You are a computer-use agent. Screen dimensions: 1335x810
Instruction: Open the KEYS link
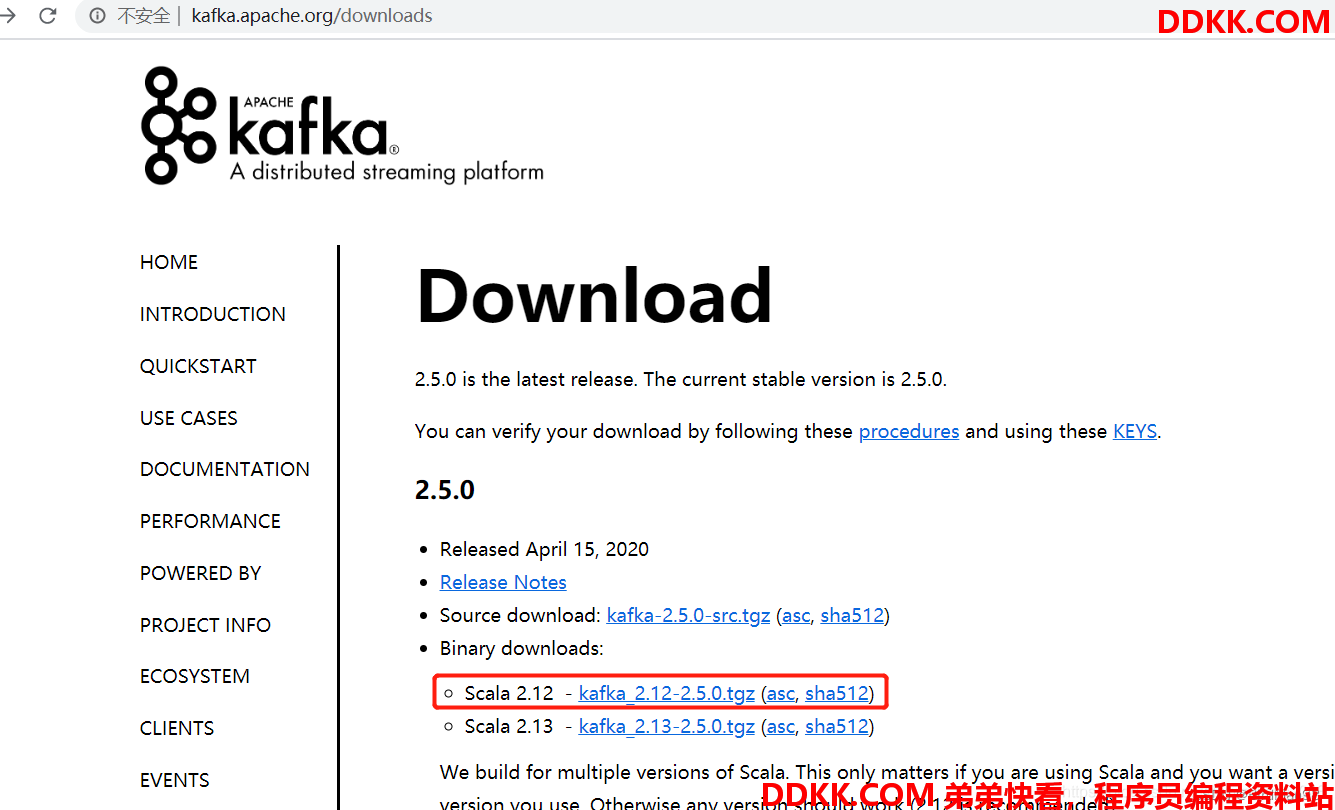click(1135, 431)
